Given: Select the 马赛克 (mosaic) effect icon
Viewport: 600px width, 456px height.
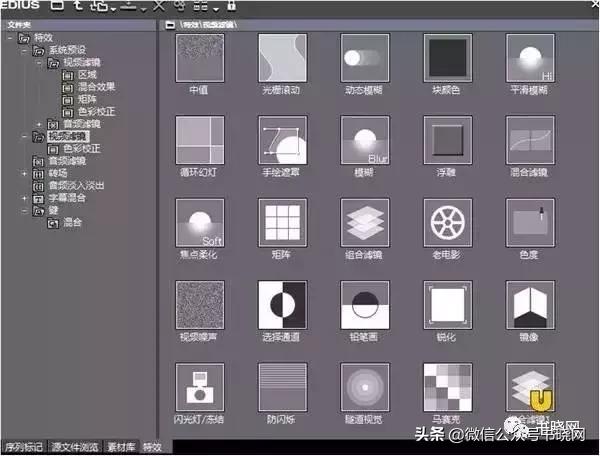Looking at the screenshot, I should coord(447,387).
